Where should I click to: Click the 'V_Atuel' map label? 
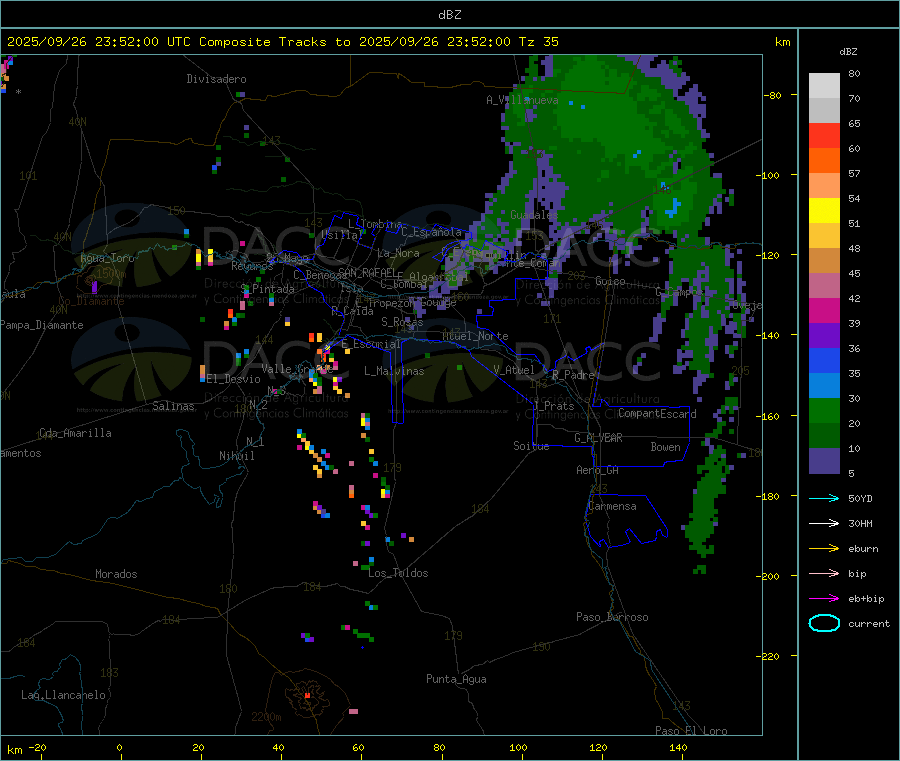(x=514, y=370)
